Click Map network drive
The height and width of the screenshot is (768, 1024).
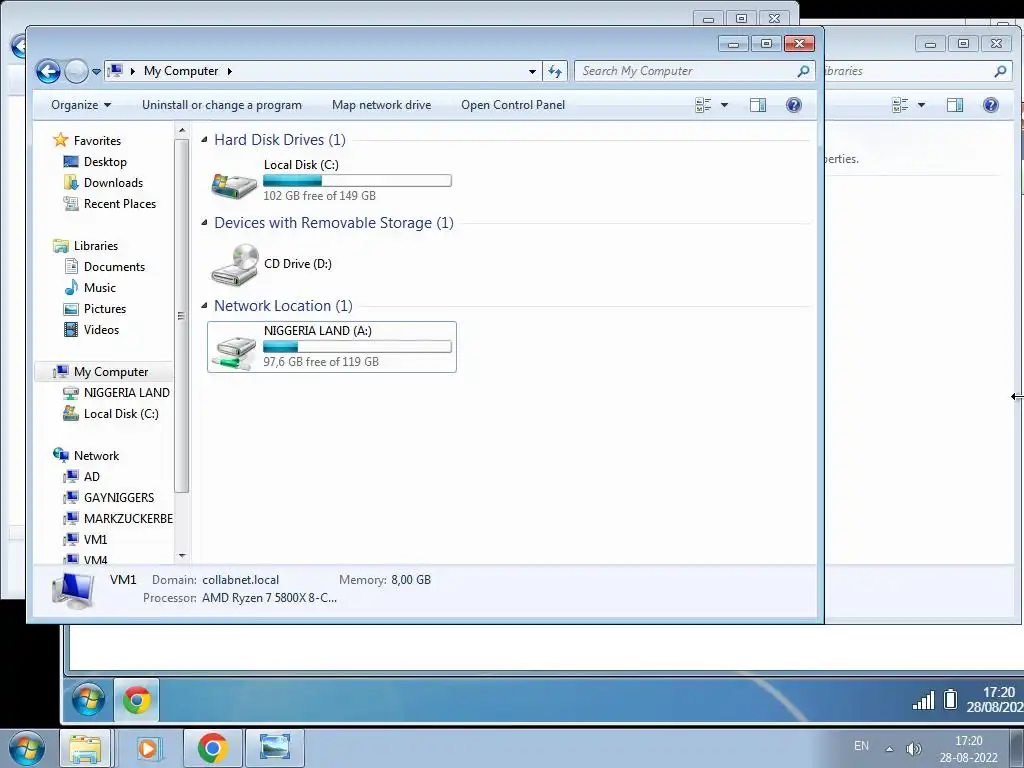tap(381, 105)
